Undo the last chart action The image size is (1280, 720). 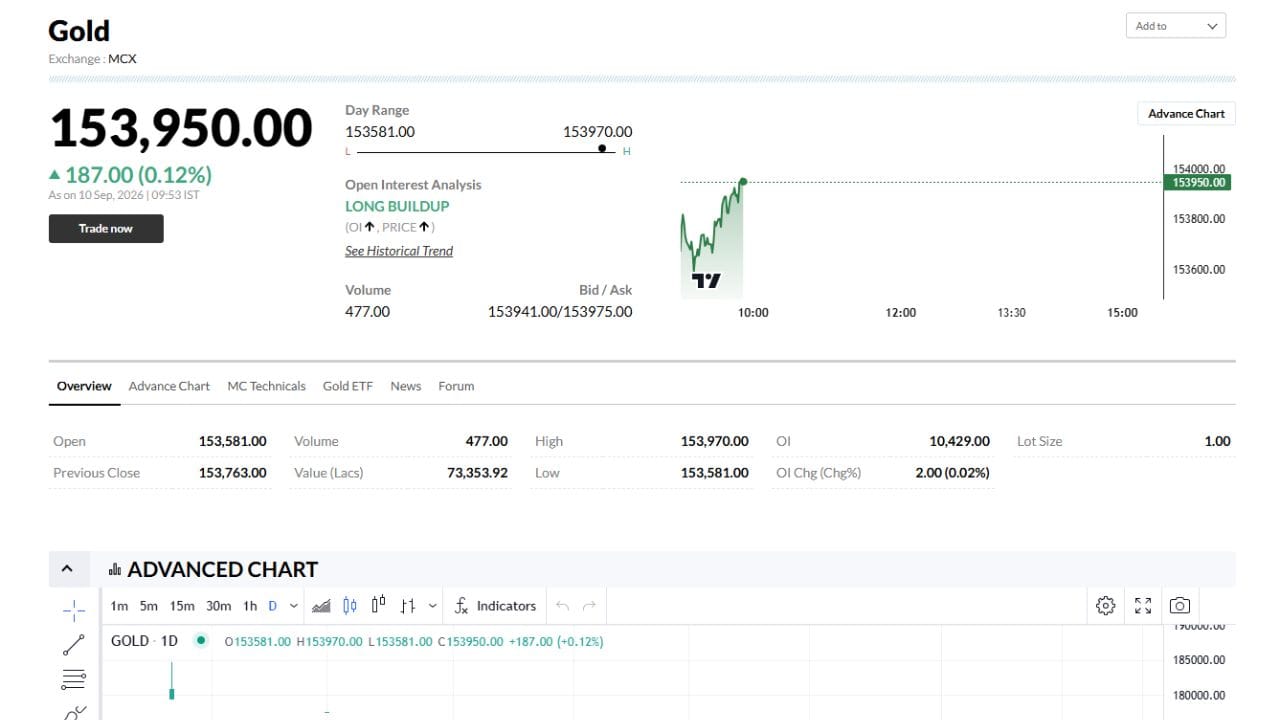pyautogui.click(x=562, y=606)
